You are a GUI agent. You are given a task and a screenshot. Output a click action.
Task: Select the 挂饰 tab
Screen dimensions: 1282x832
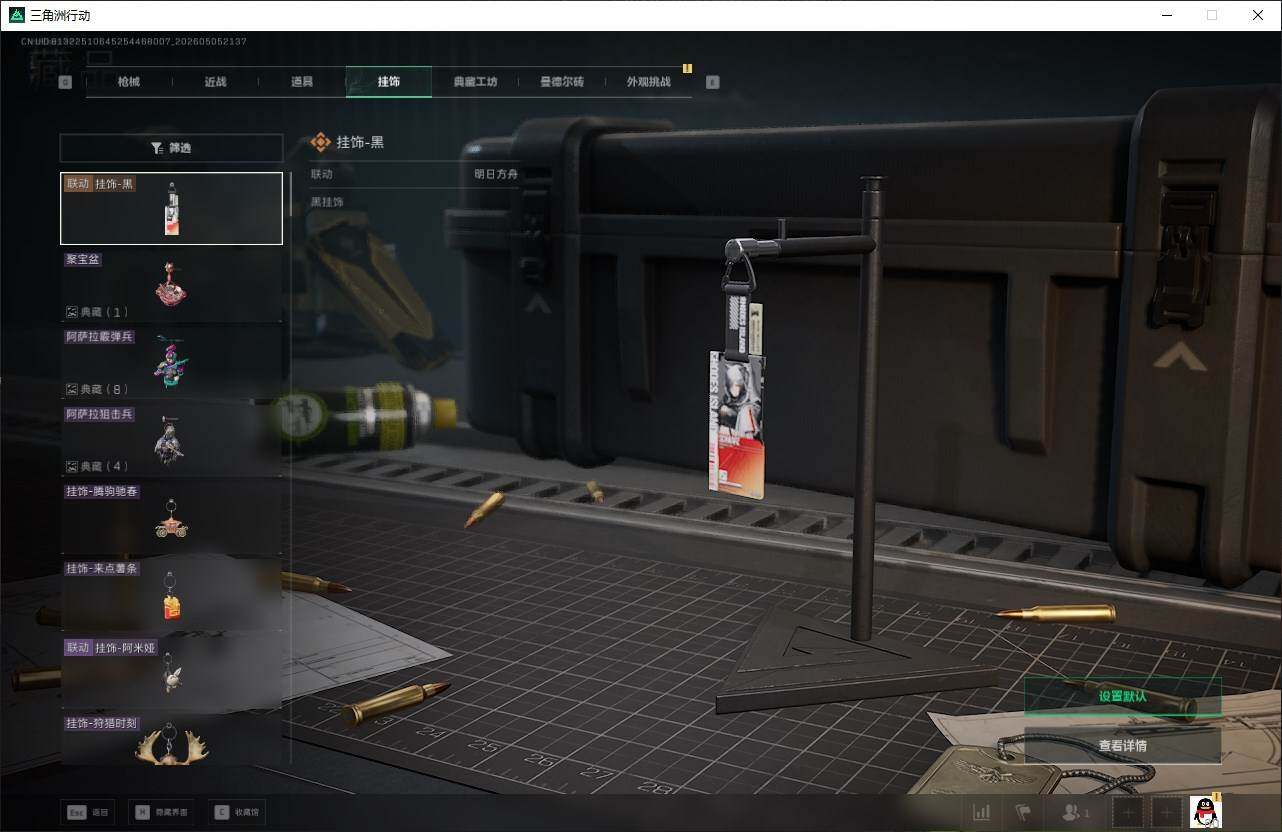pyautogui.click(x=389, y=82)
